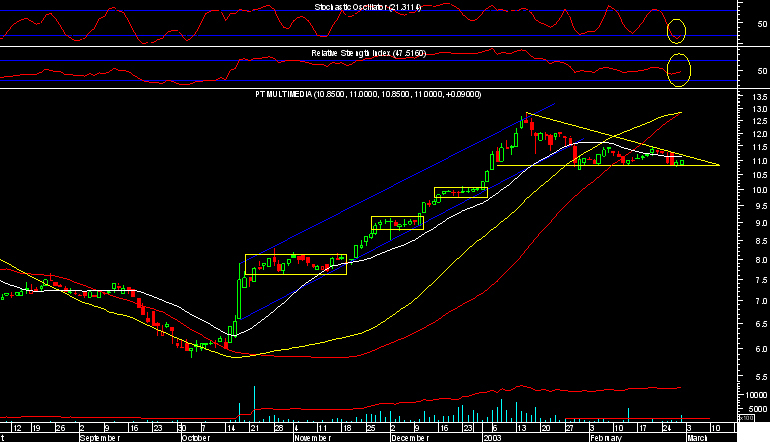Click the 5.5 price axis label
The height and width of the screenshot is (442, 770).
(762, 377)
